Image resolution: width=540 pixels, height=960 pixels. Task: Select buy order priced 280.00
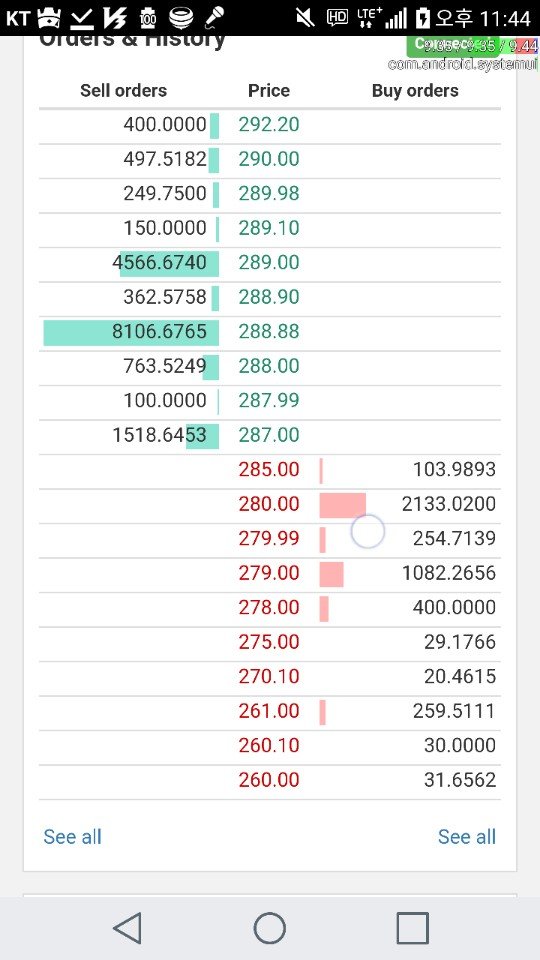click(269, 504)
